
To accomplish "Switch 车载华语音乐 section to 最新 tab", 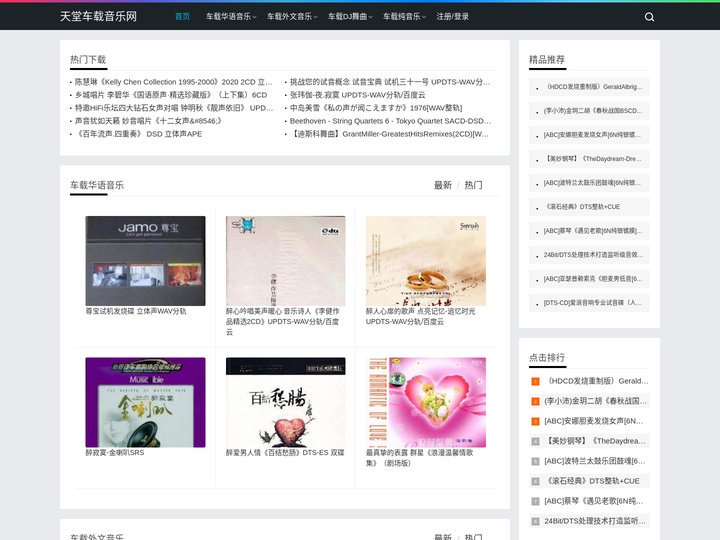I will coord(443,185).
